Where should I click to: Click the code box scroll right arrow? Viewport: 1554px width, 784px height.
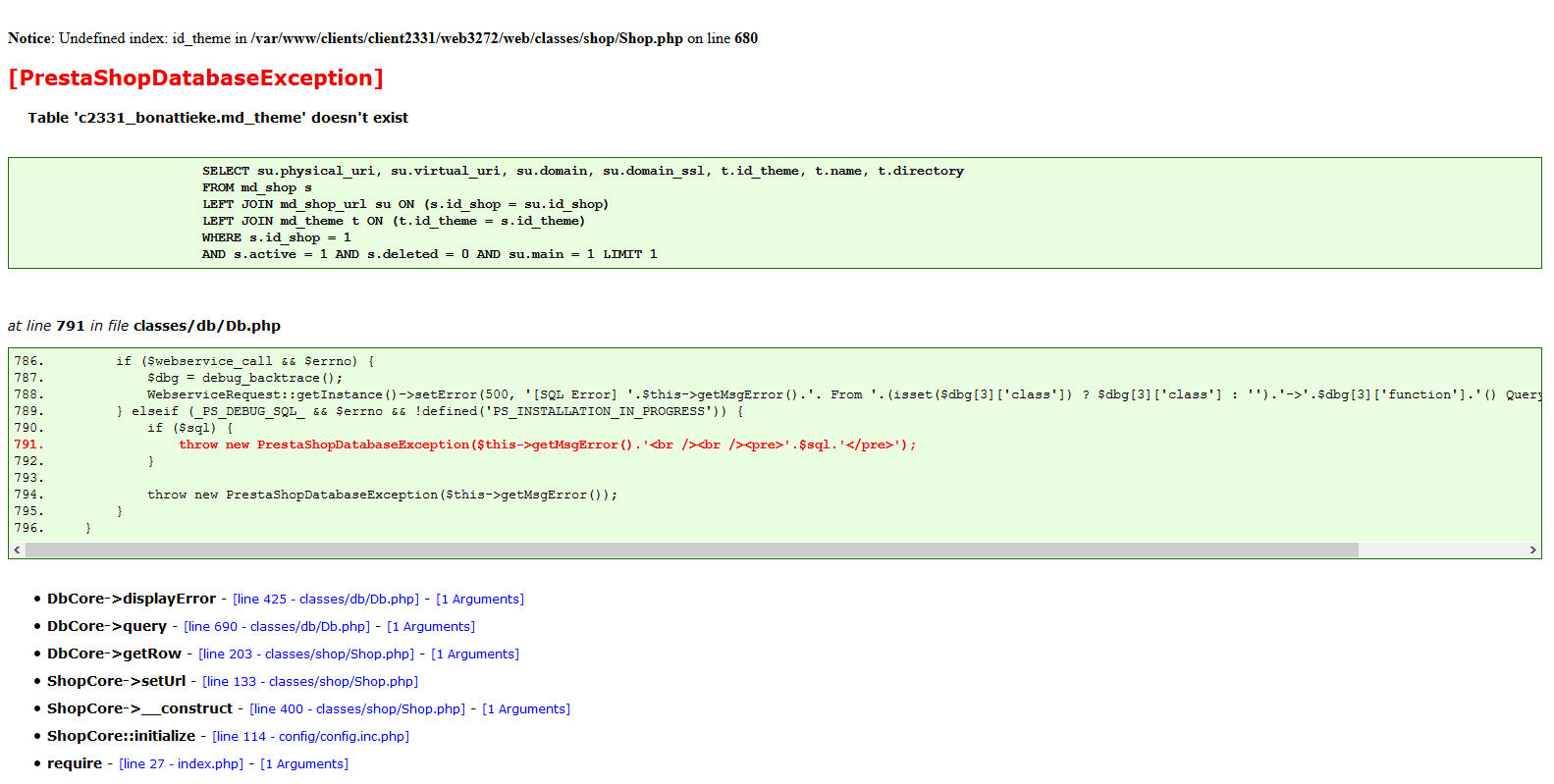coord(1532,550)
